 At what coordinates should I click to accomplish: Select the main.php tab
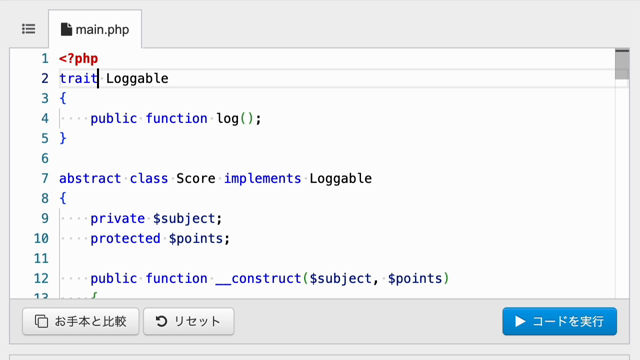(95, 29)
